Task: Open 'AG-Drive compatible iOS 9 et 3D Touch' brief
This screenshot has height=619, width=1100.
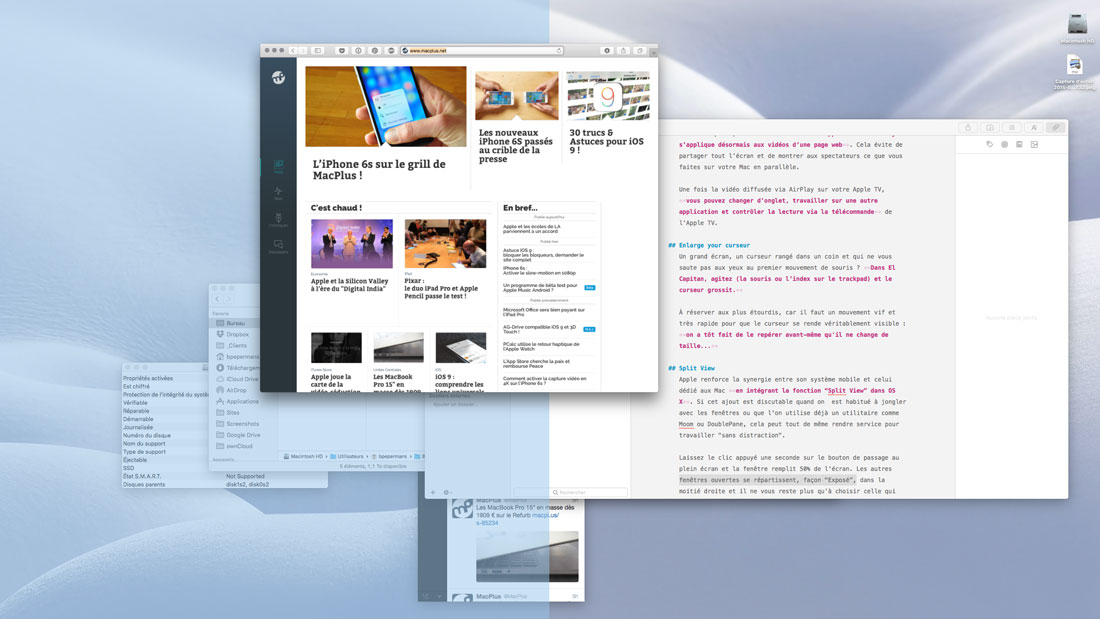Action: click(x=539, y=329)
